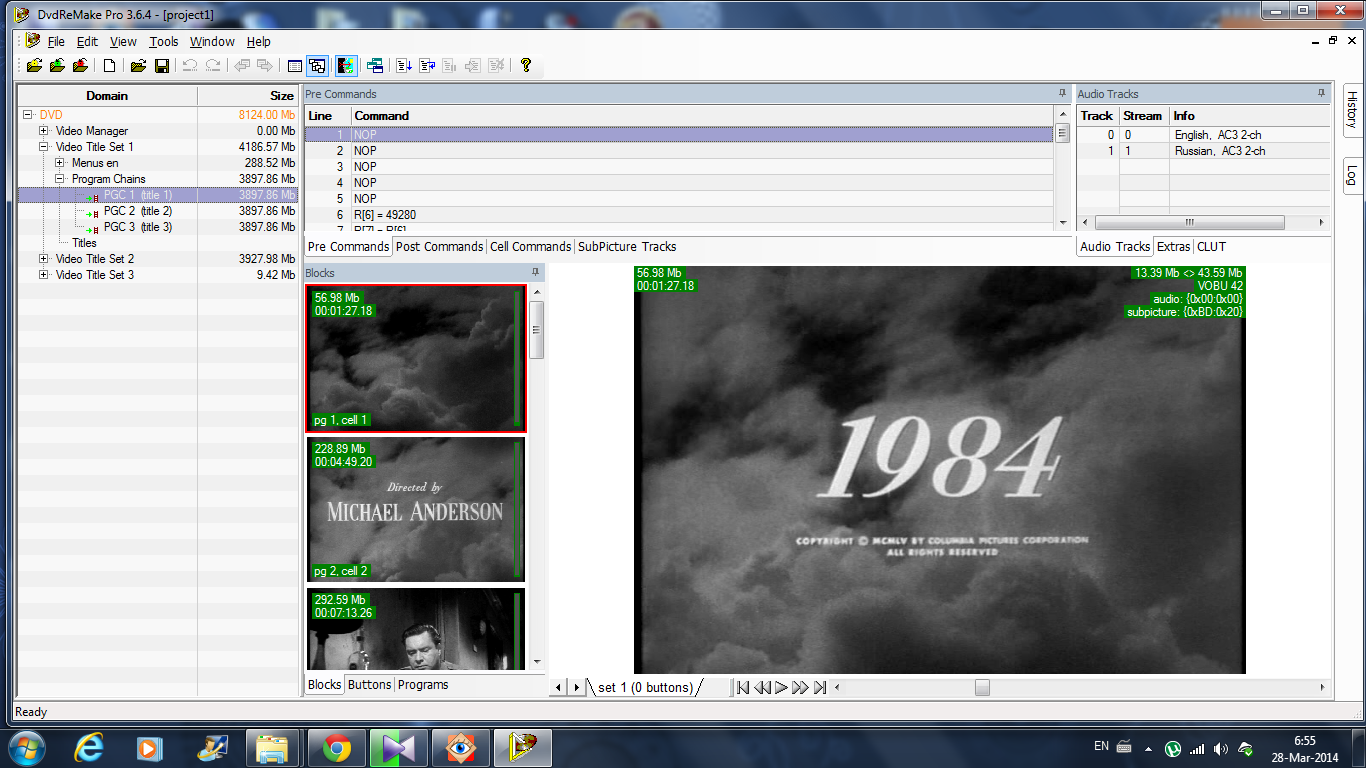
Task: Collapse the DVD root node
Action: (x=28, y=115)
